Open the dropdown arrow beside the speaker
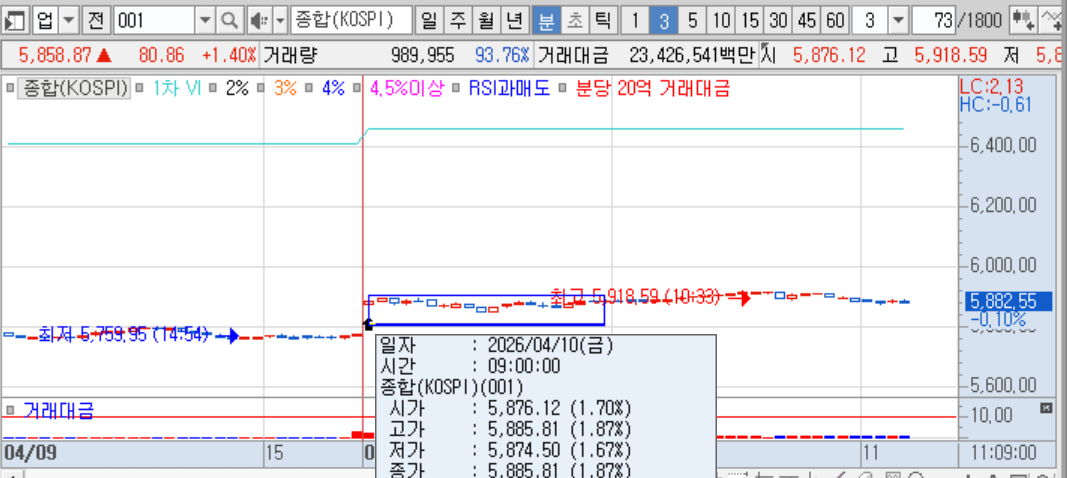The image size is (1067, 478). tap(280, 21)
